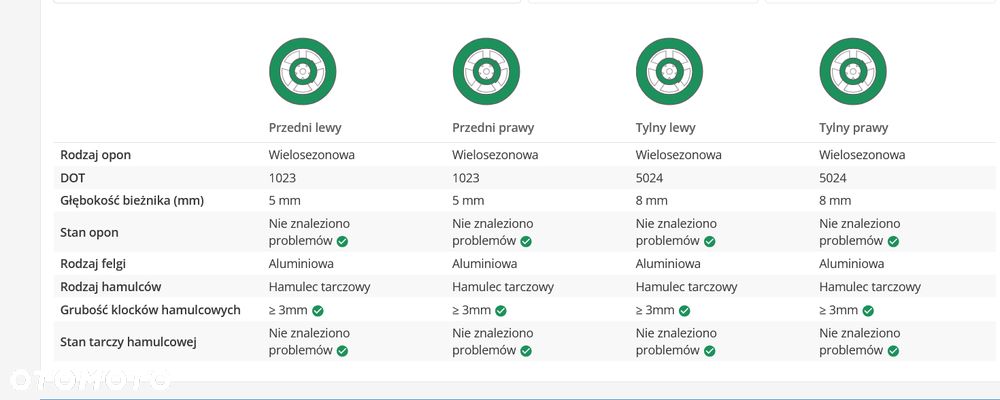Click brake disc checkmark for Przedni lewy
The image size is (1000, 400).
pos(342,351)
